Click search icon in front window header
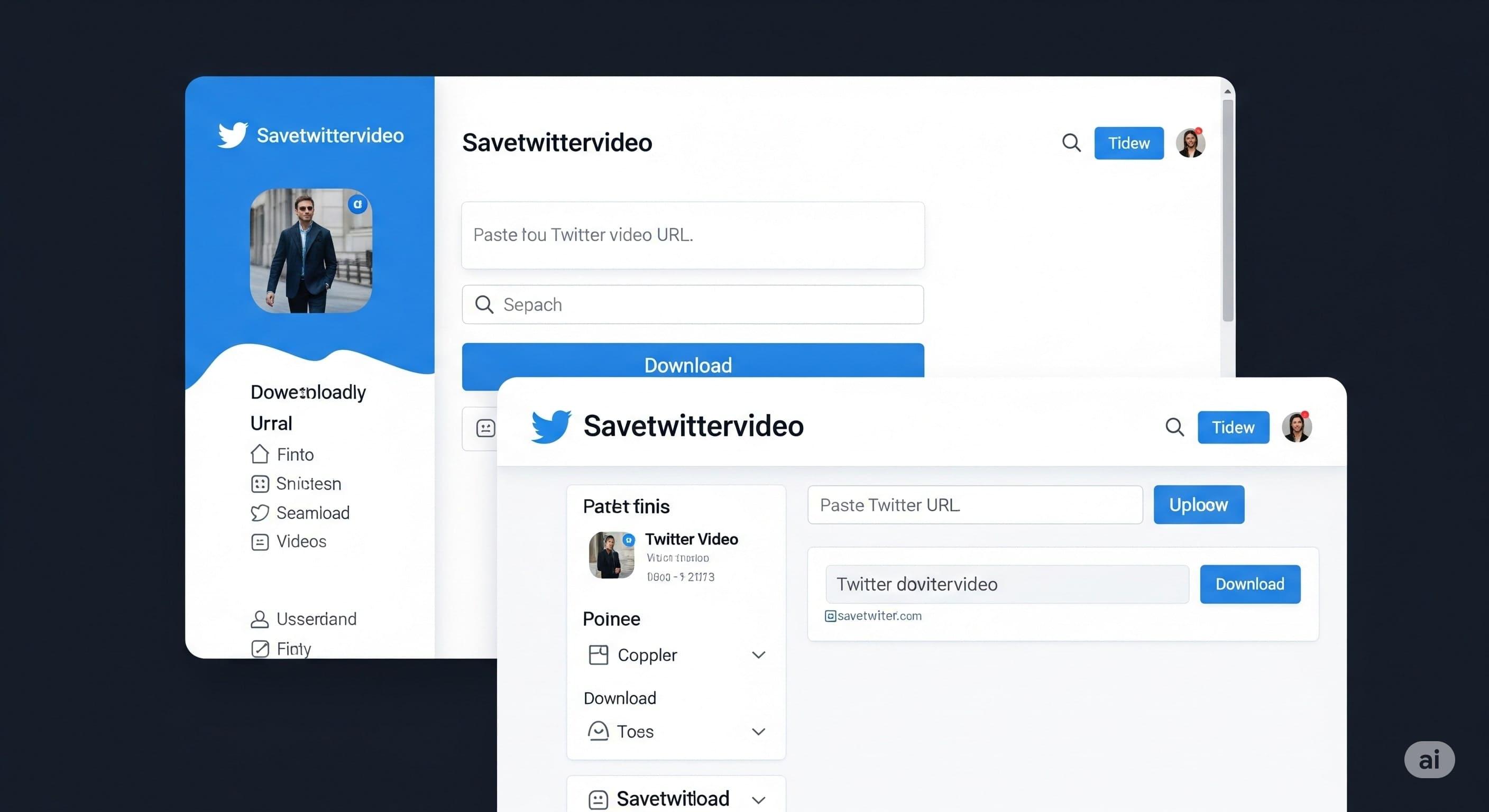The width and height of the screenshot is (1489, 812). click(1174, 427)
